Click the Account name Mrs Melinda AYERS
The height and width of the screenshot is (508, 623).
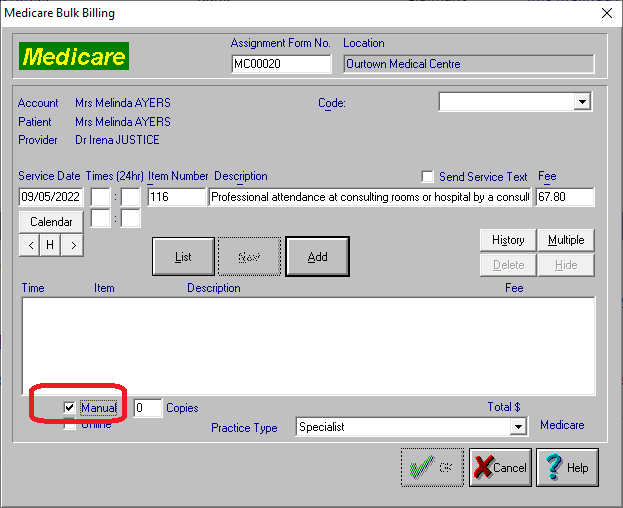click(123, 103)
